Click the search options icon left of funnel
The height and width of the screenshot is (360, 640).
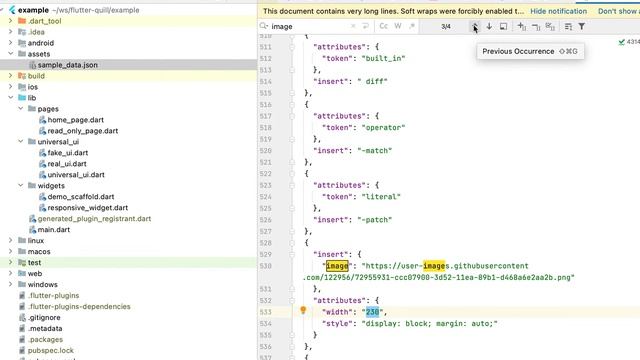click(x=568, y=27)
